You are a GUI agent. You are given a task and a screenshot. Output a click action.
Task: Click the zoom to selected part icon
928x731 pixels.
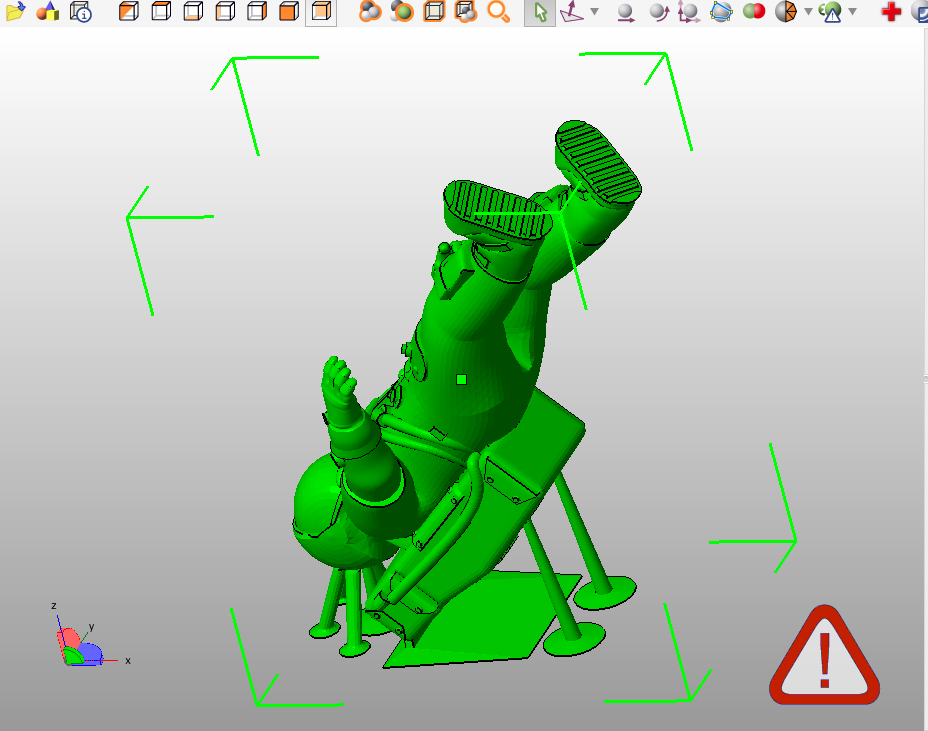(x=402, y=11)
